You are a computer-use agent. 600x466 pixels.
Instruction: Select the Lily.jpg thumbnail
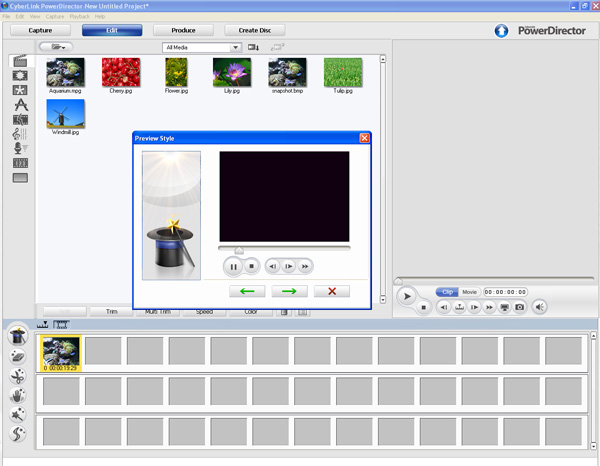tap(232, 72)
